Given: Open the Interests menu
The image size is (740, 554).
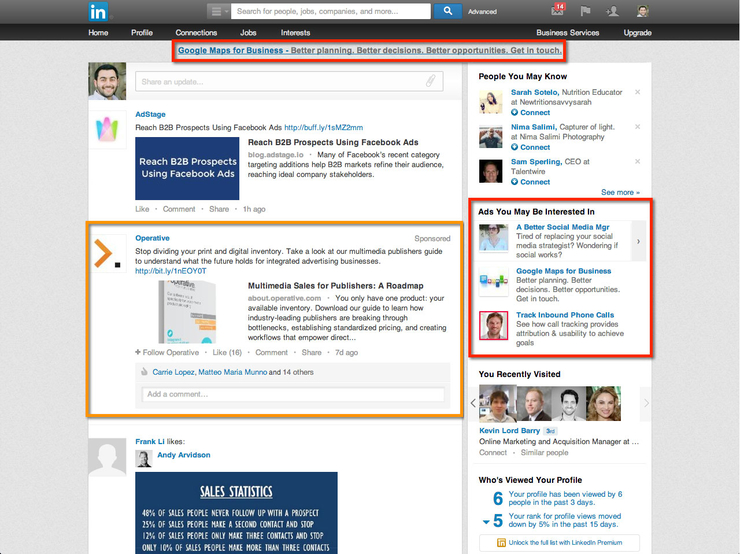Looking at the screenshot, I should [x=295, y=33].
